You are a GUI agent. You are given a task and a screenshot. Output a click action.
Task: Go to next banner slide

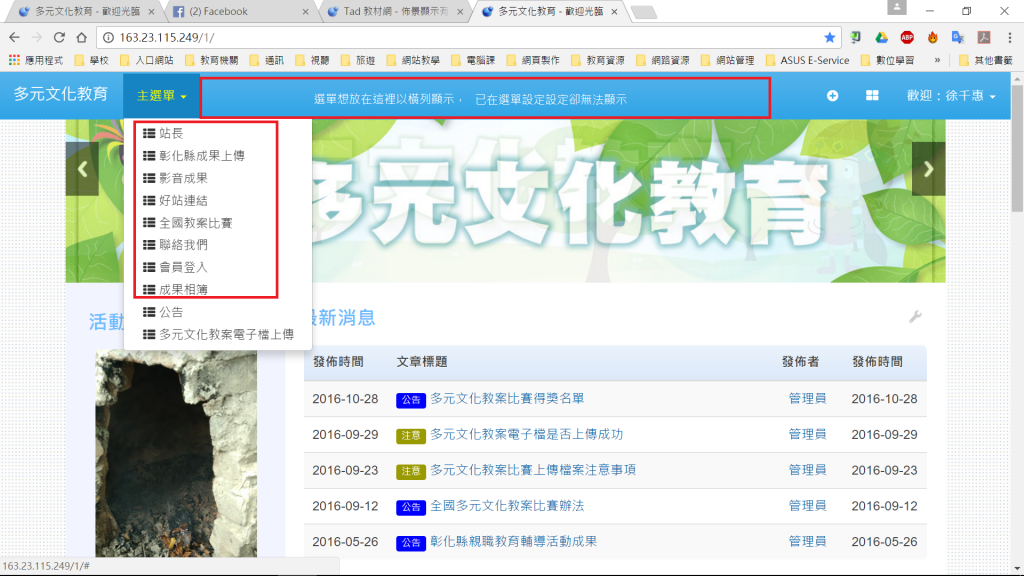pos(928,169)
